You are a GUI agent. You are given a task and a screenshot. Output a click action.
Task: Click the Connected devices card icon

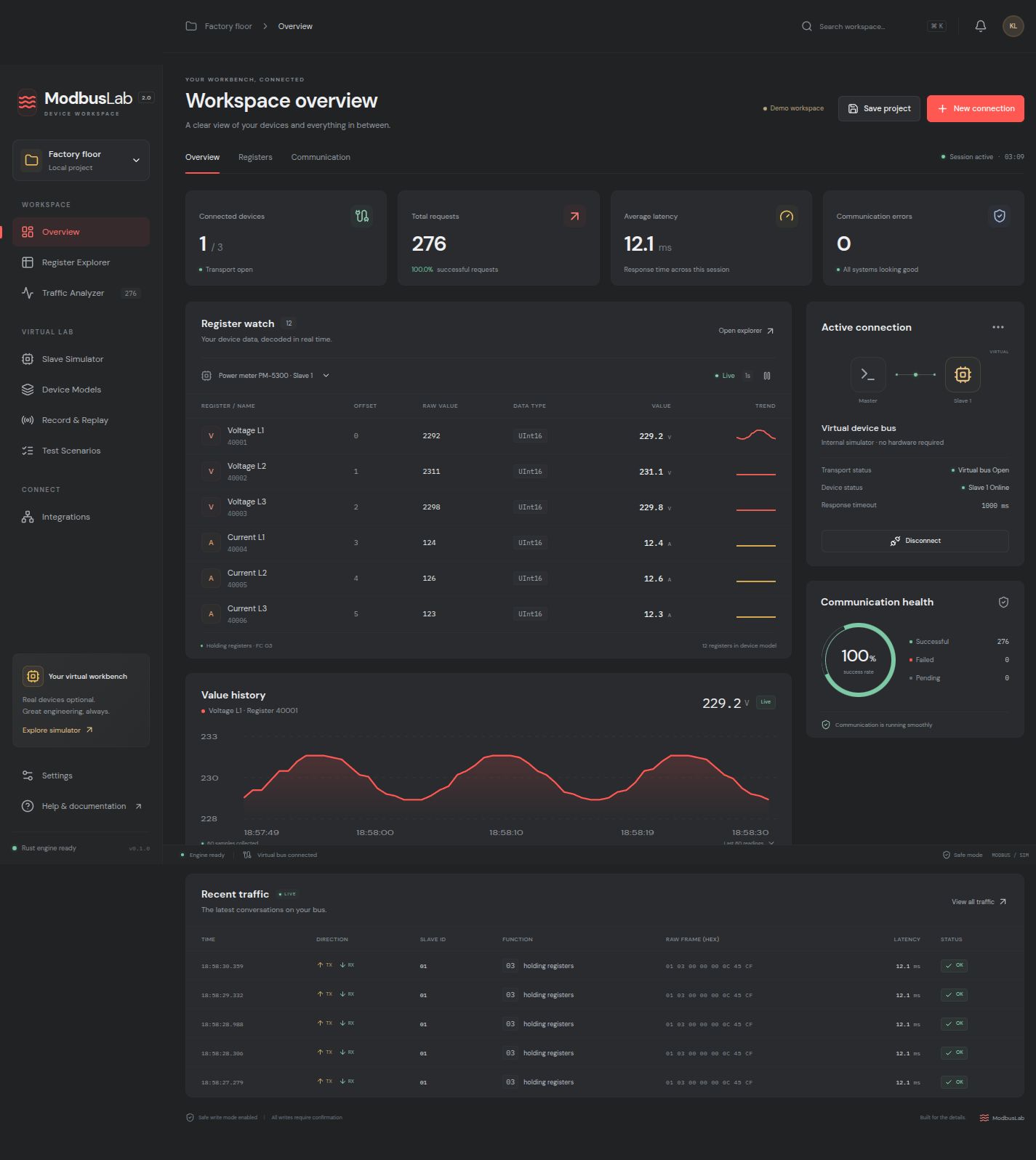[x=362, y=216]
